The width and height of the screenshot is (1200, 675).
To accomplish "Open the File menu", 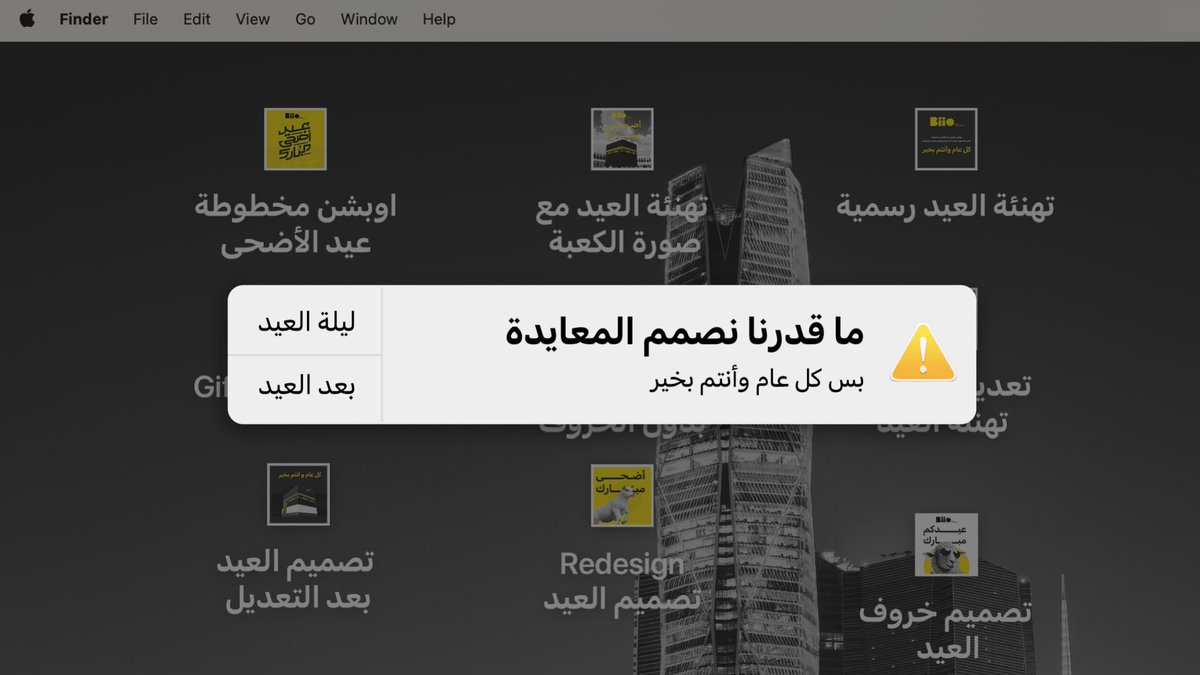I will click(x=145, y=19).
